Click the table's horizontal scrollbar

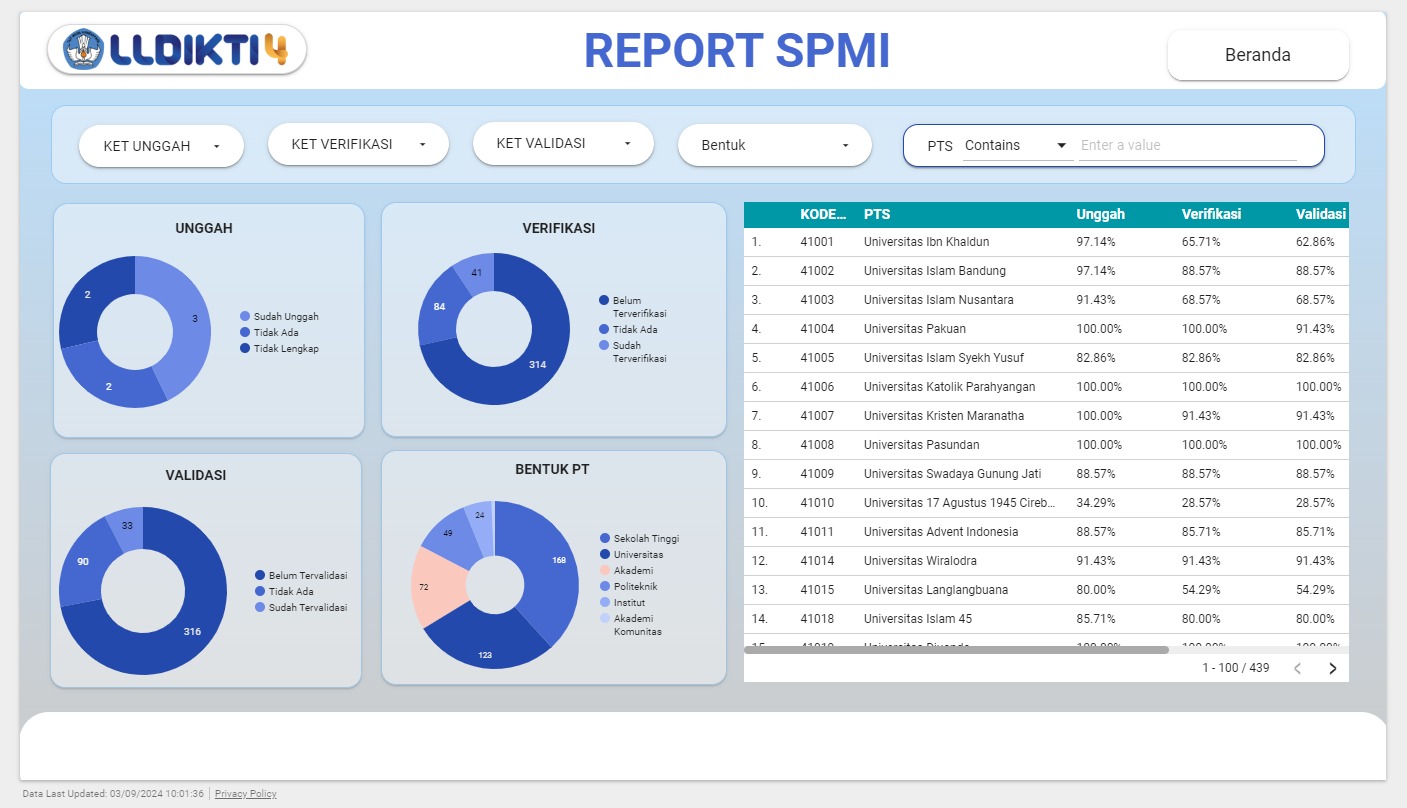point(956,650)
